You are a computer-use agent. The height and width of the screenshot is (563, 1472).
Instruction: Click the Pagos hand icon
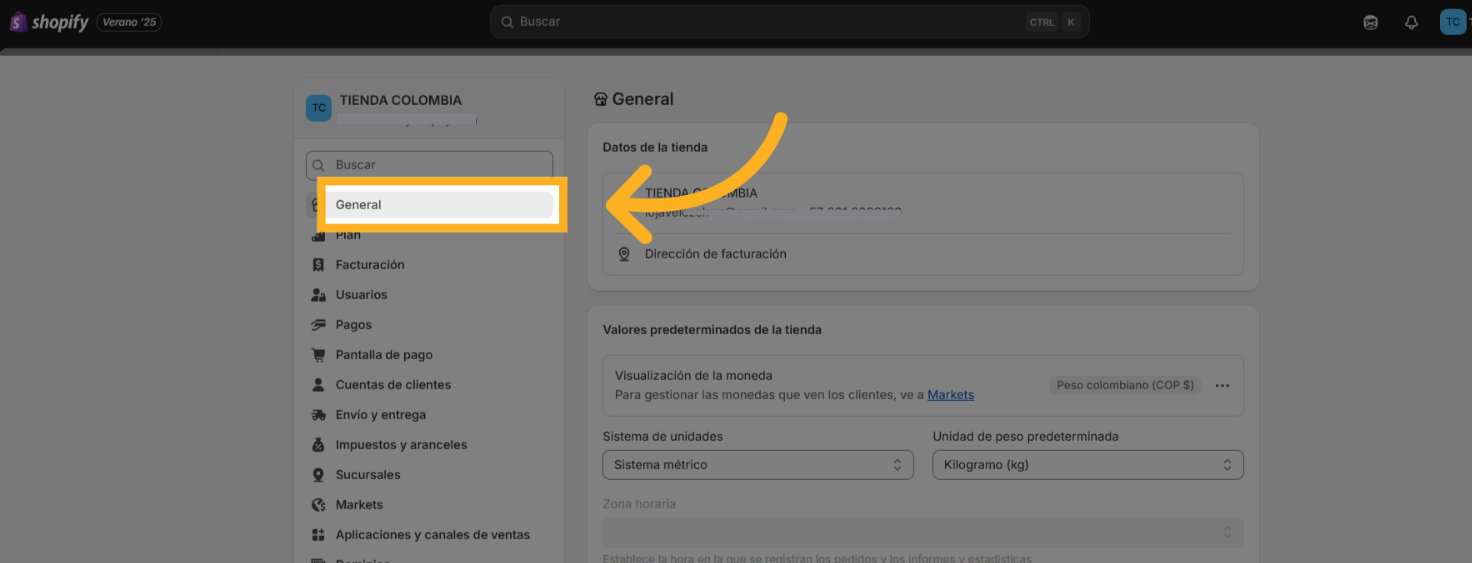coord(318,325)
